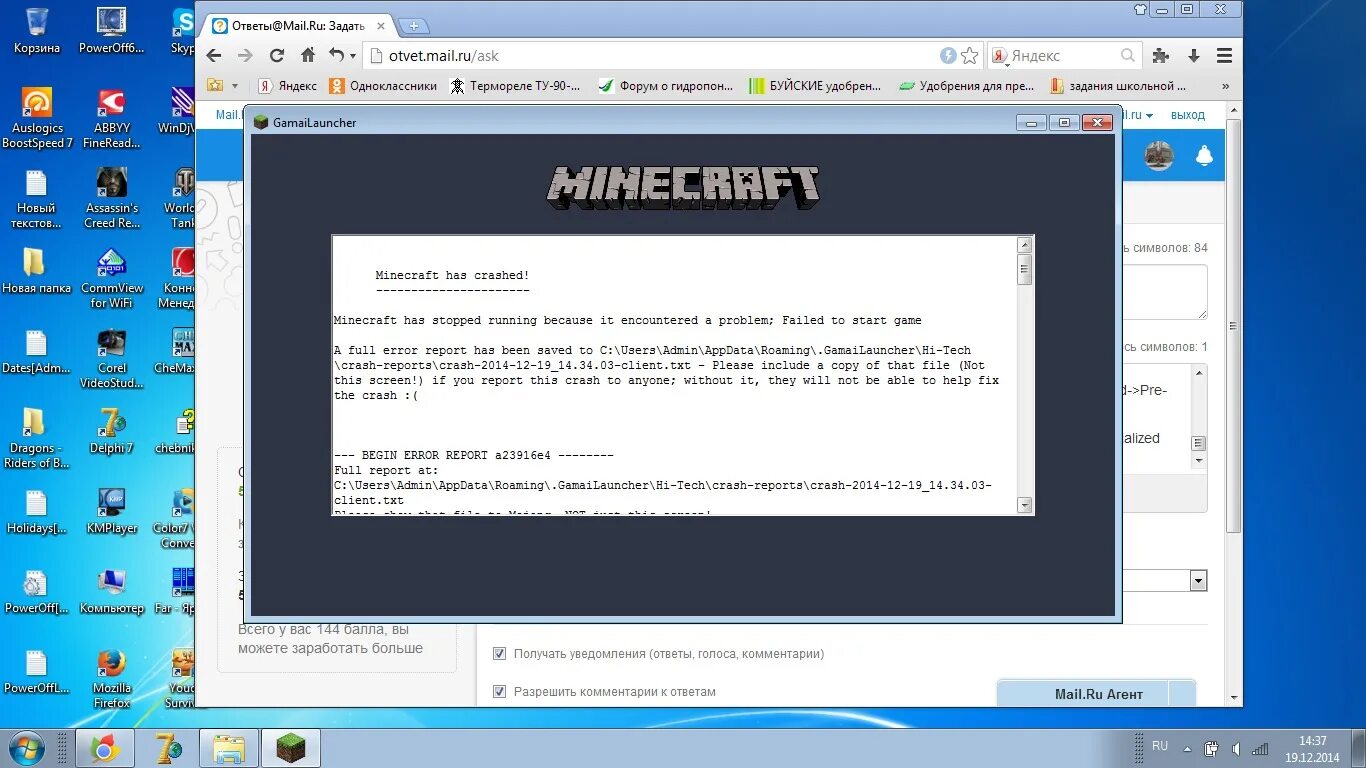Launch Corel VideoStudio from desktop
Viewport: 1366px width, 768px height.
(x=112, y=358)
